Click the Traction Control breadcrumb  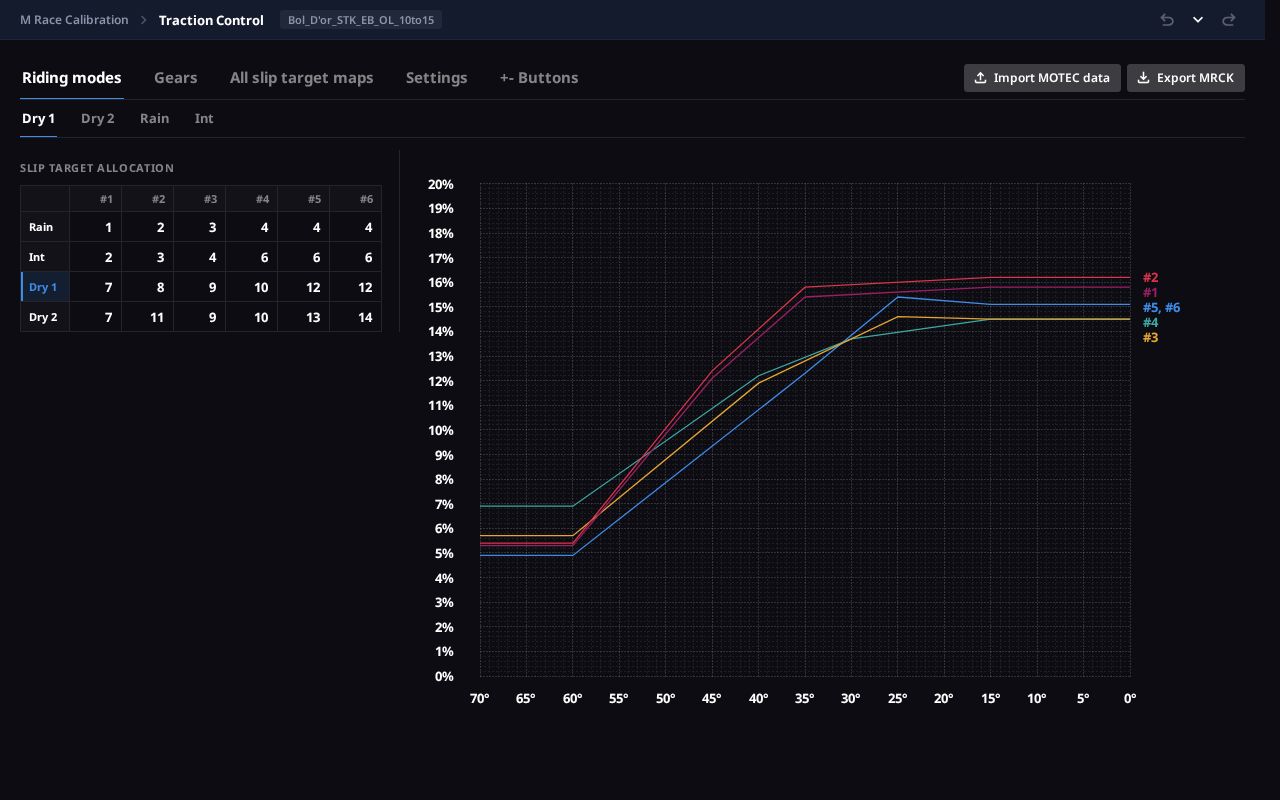211,20
